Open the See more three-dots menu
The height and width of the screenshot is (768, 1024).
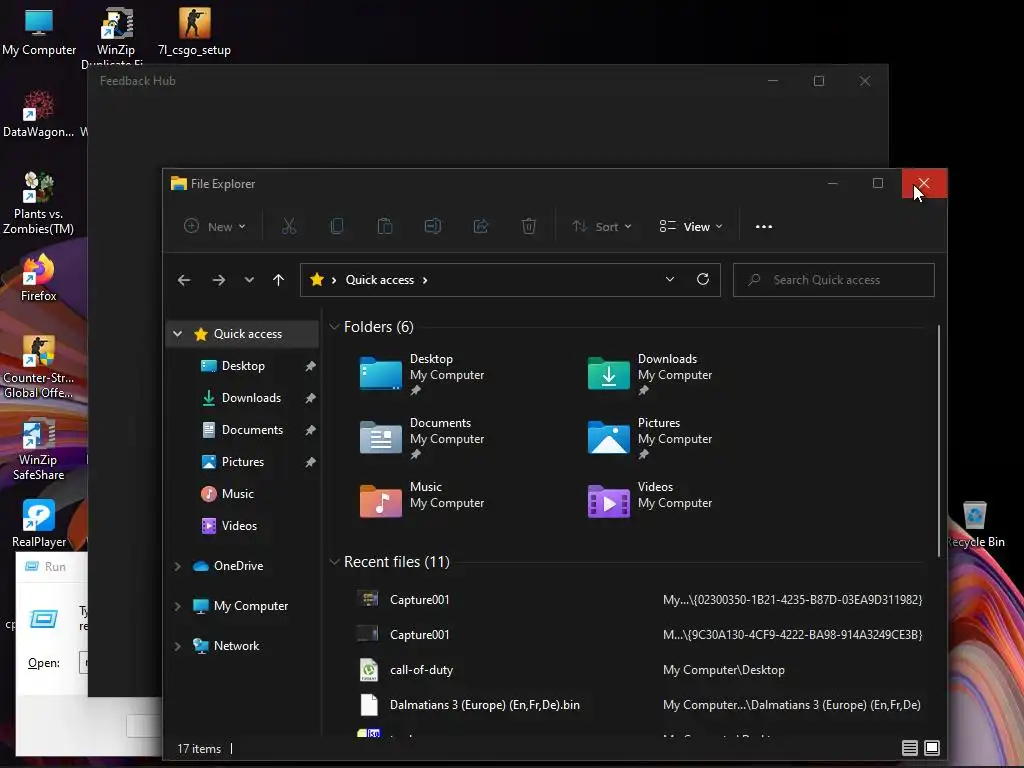click(x=763, y=227)
